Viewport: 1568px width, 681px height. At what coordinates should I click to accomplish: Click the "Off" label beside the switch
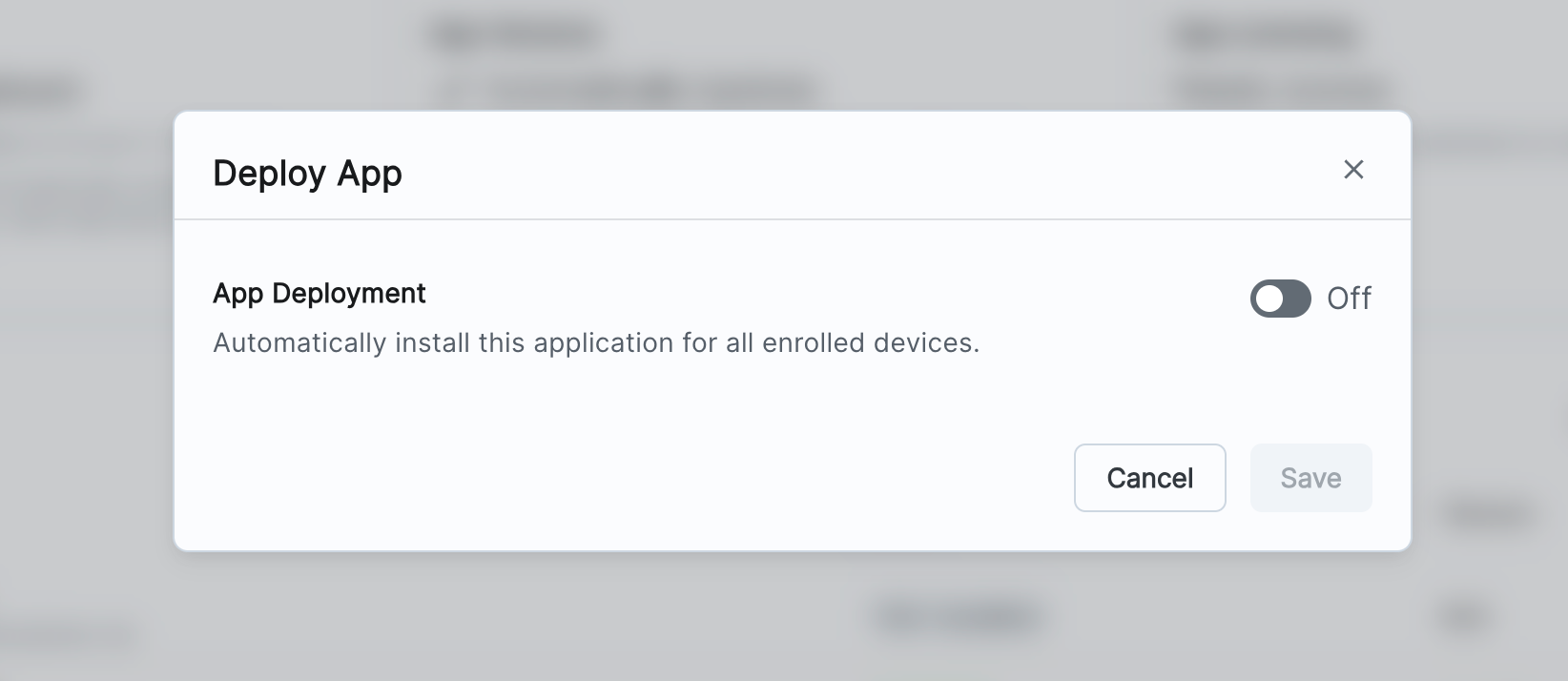click(1349, 299)
